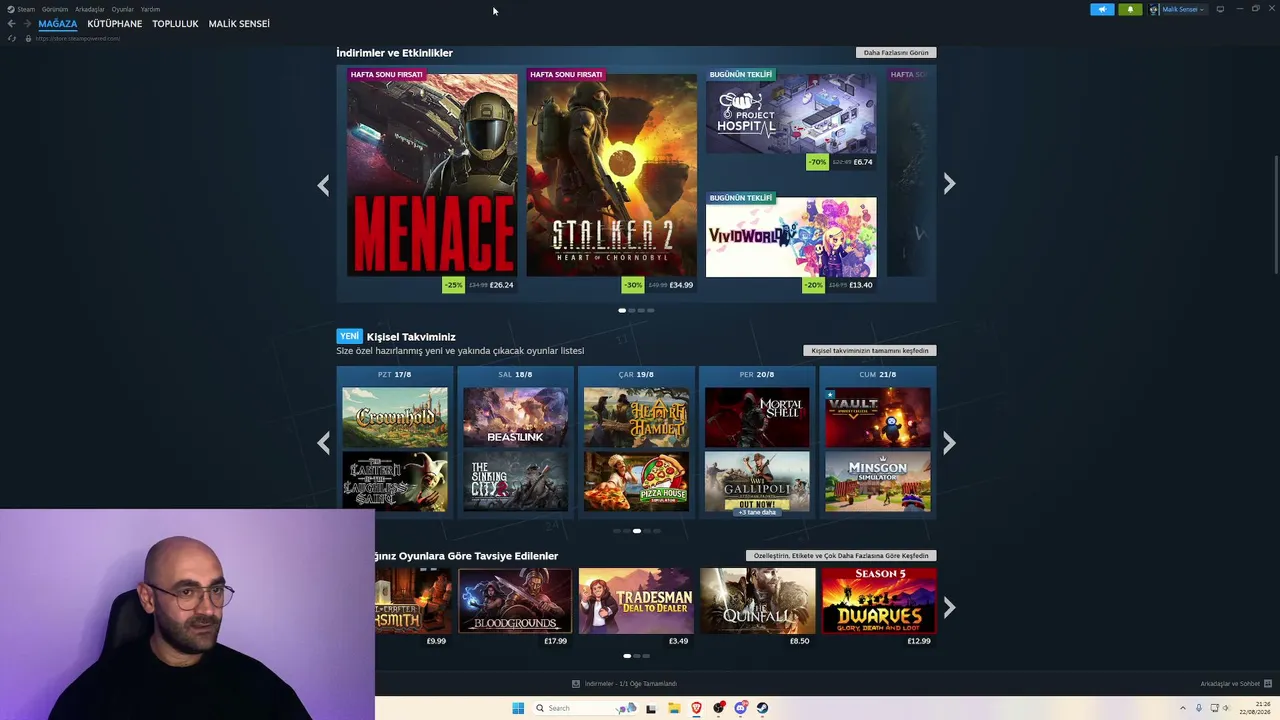Click the -70% discount badge on Project Hospital
The height and width of the screenshot is (720, 1280).
(x=818, y=162)
